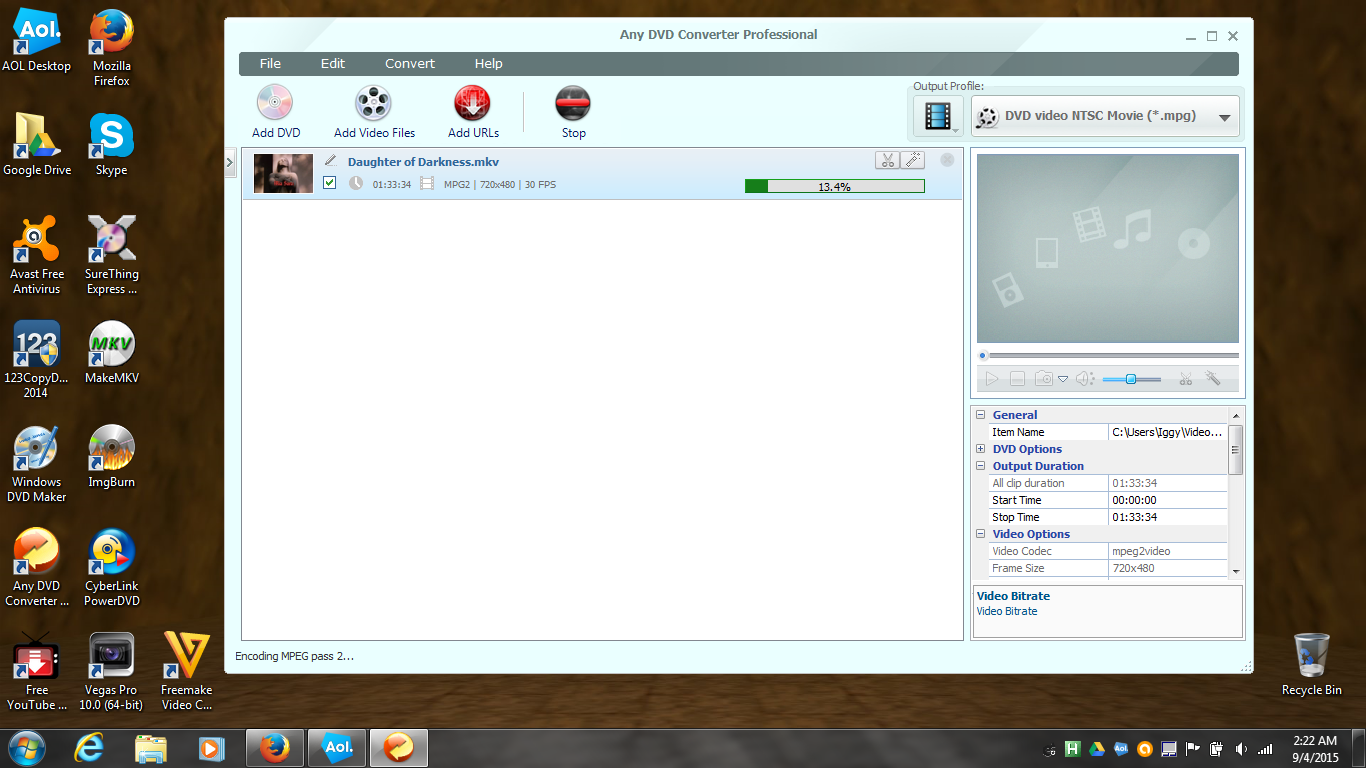Click the magic wand icon under the preview
The image size is (1366, 768).
coord(1213,379)
